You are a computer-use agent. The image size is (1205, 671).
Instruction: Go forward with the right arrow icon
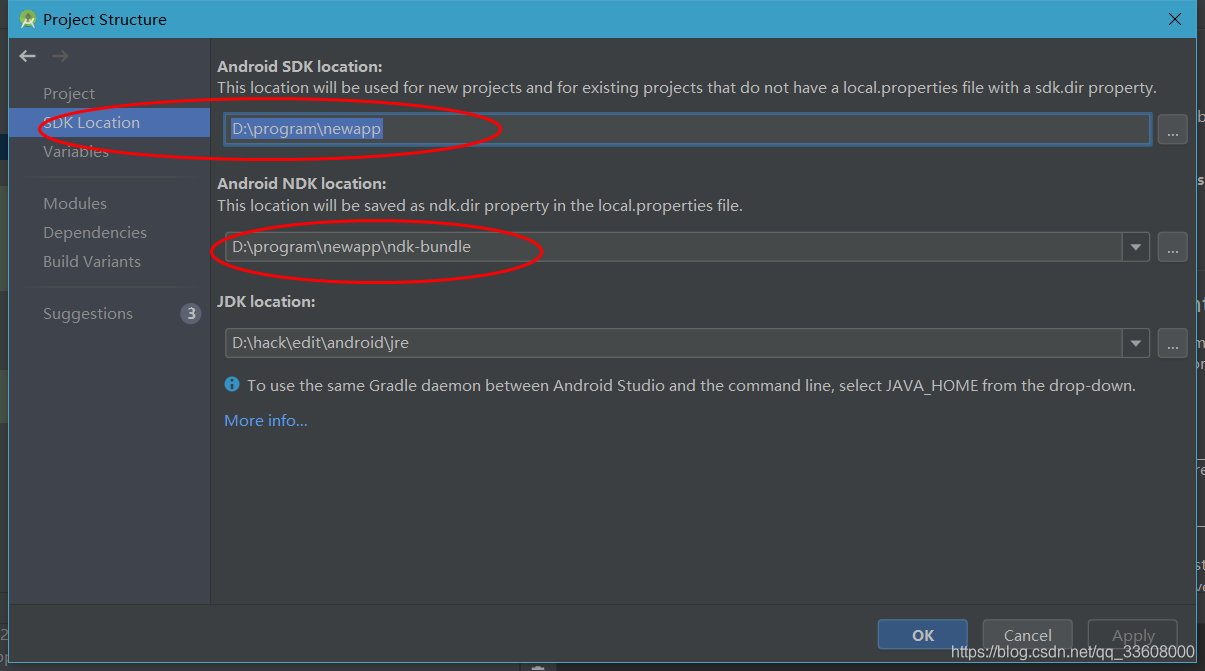60,57
